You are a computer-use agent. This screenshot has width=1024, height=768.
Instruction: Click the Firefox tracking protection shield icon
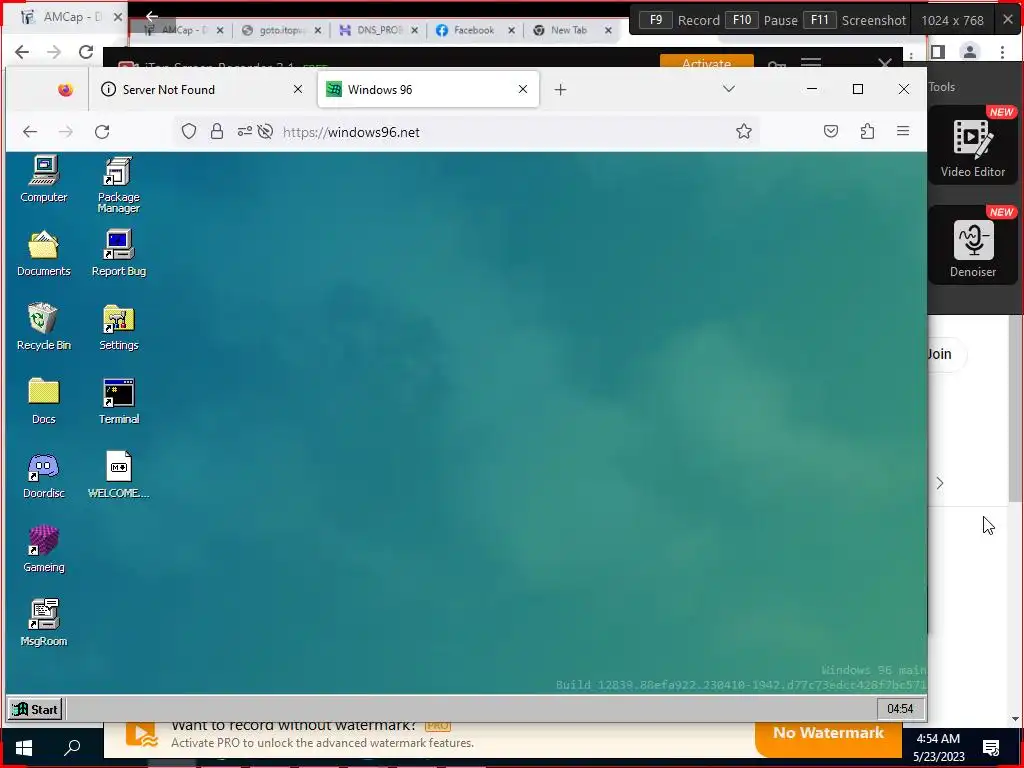(189, 132)
